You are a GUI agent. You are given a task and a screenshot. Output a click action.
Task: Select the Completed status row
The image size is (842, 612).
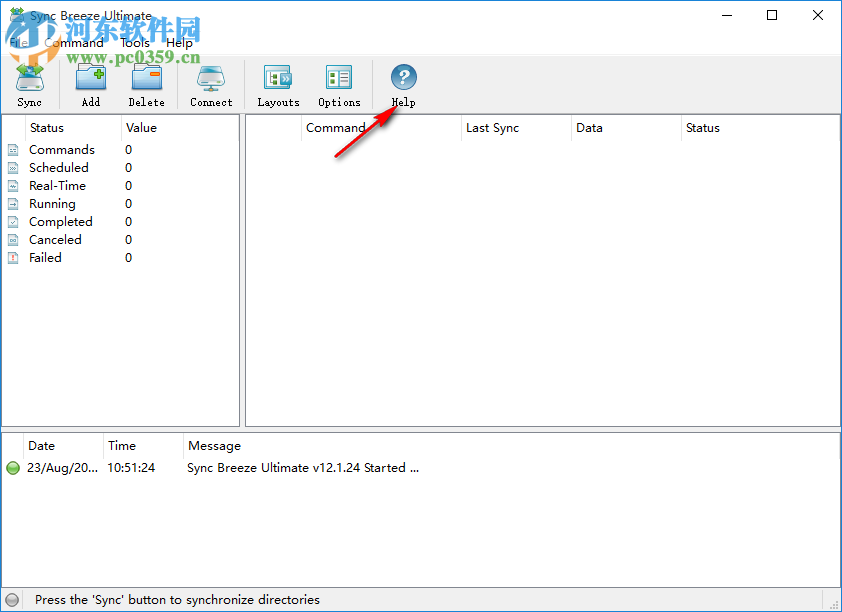(x=62, y=221)
